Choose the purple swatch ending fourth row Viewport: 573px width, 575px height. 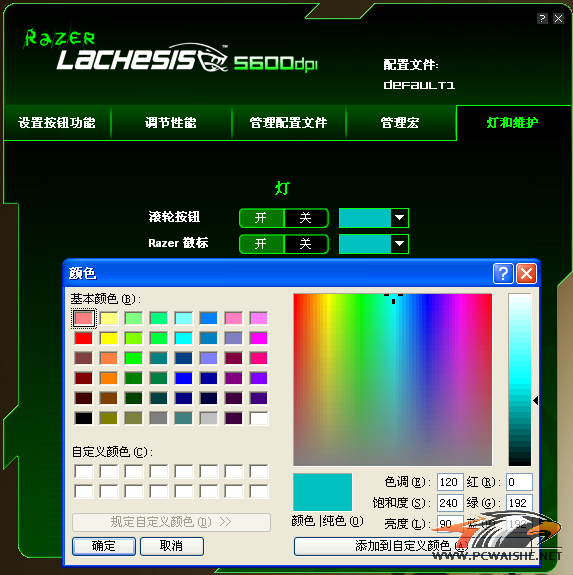258,378
